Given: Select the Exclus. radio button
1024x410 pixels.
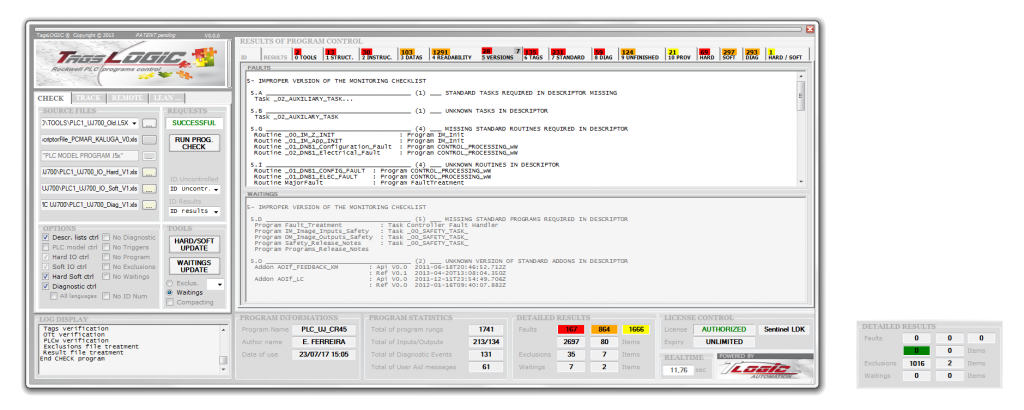Looking at the screenshot, I should pyautogui.click(x=170, y=284).
